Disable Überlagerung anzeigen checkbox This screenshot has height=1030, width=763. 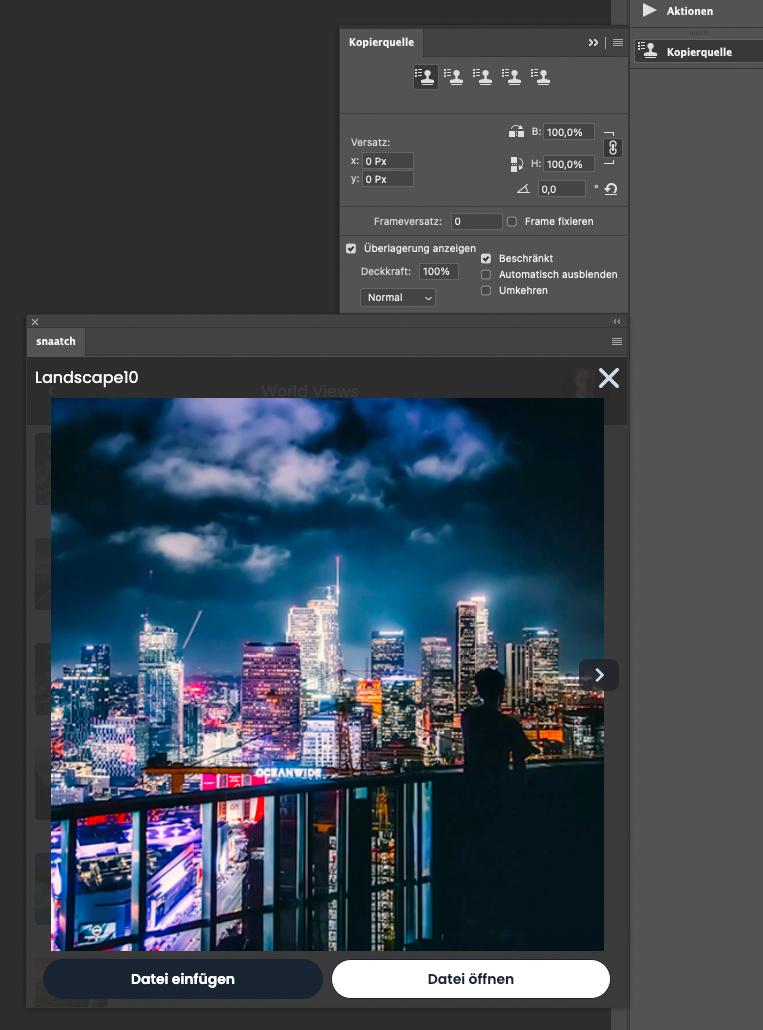351,248
